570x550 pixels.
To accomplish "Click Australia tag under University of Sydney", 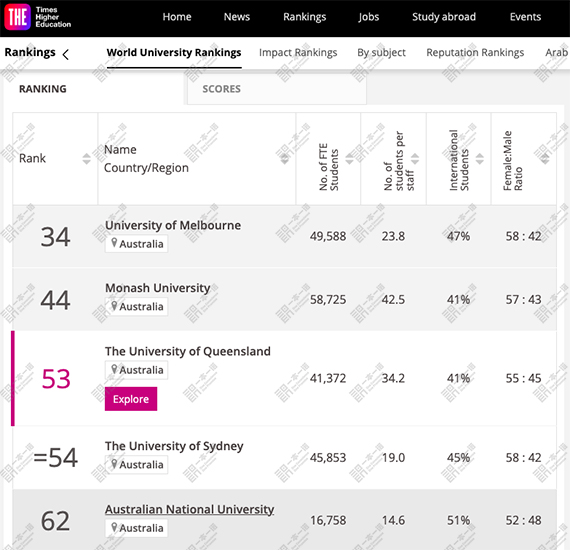I will [137, 465].
